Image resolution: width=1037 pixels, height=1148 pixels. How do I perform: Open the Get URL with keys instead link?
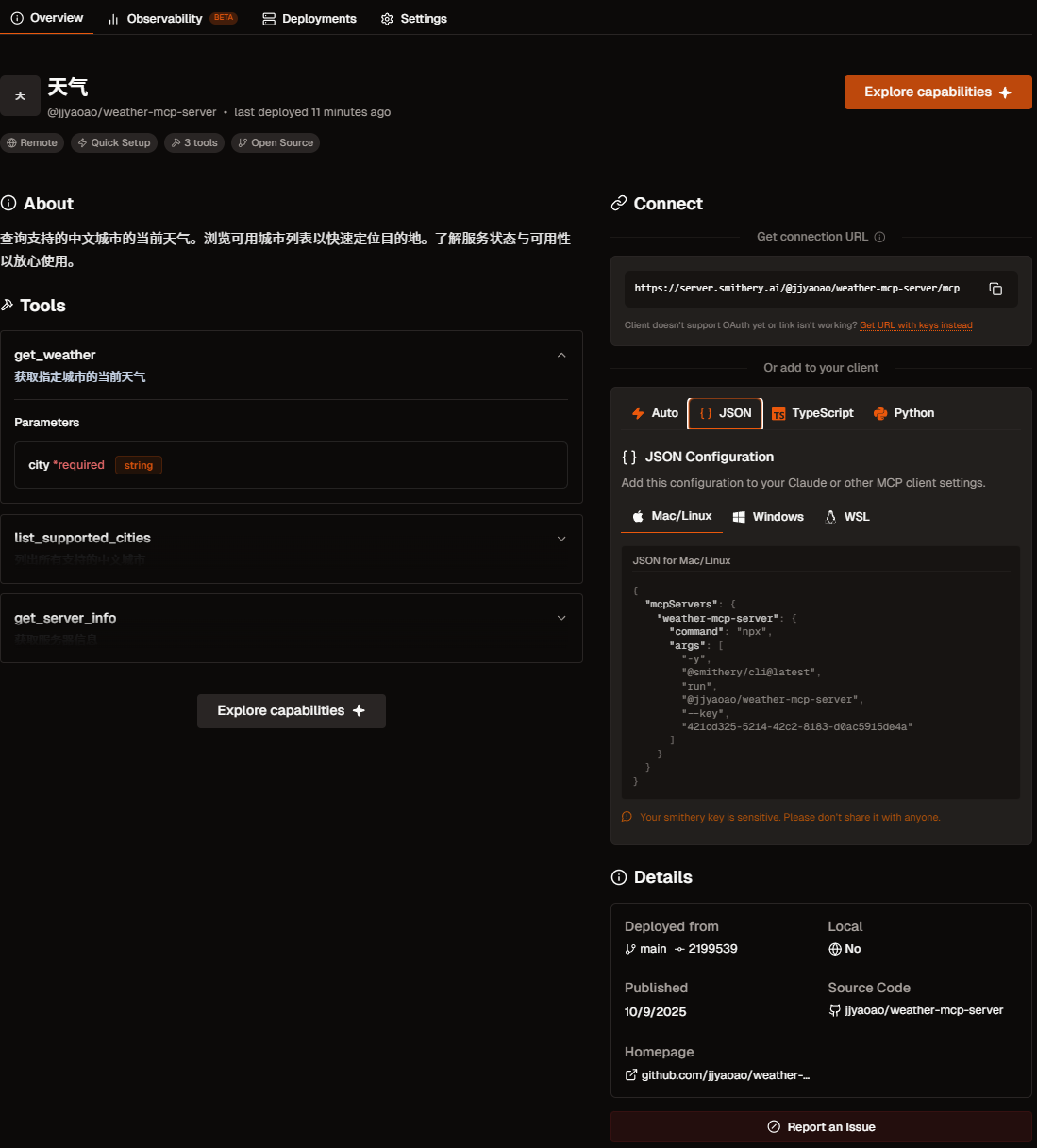(x=915, y=324)
